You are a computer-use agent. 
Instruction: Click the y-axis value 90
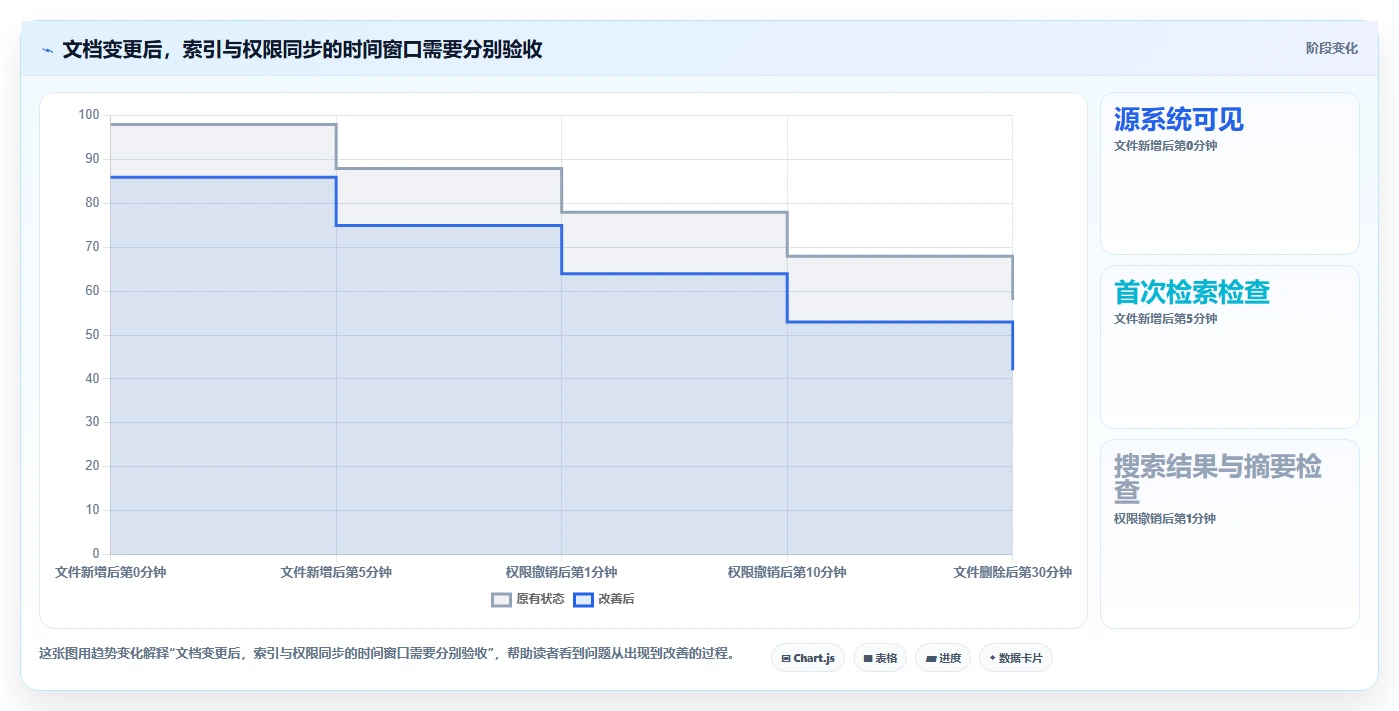tap(93, 159)
